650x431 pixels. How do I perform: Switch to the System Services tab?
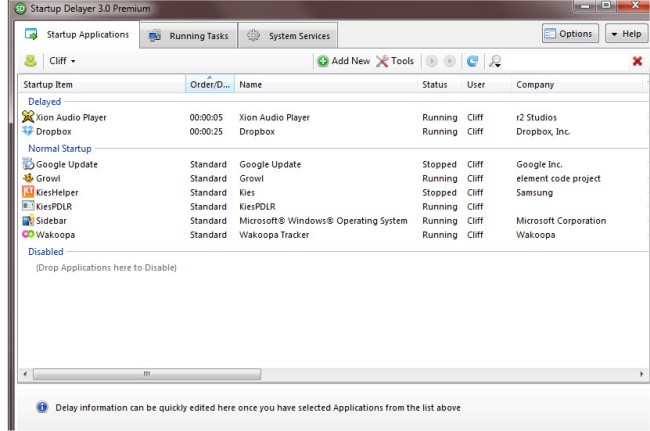[288, 36]
